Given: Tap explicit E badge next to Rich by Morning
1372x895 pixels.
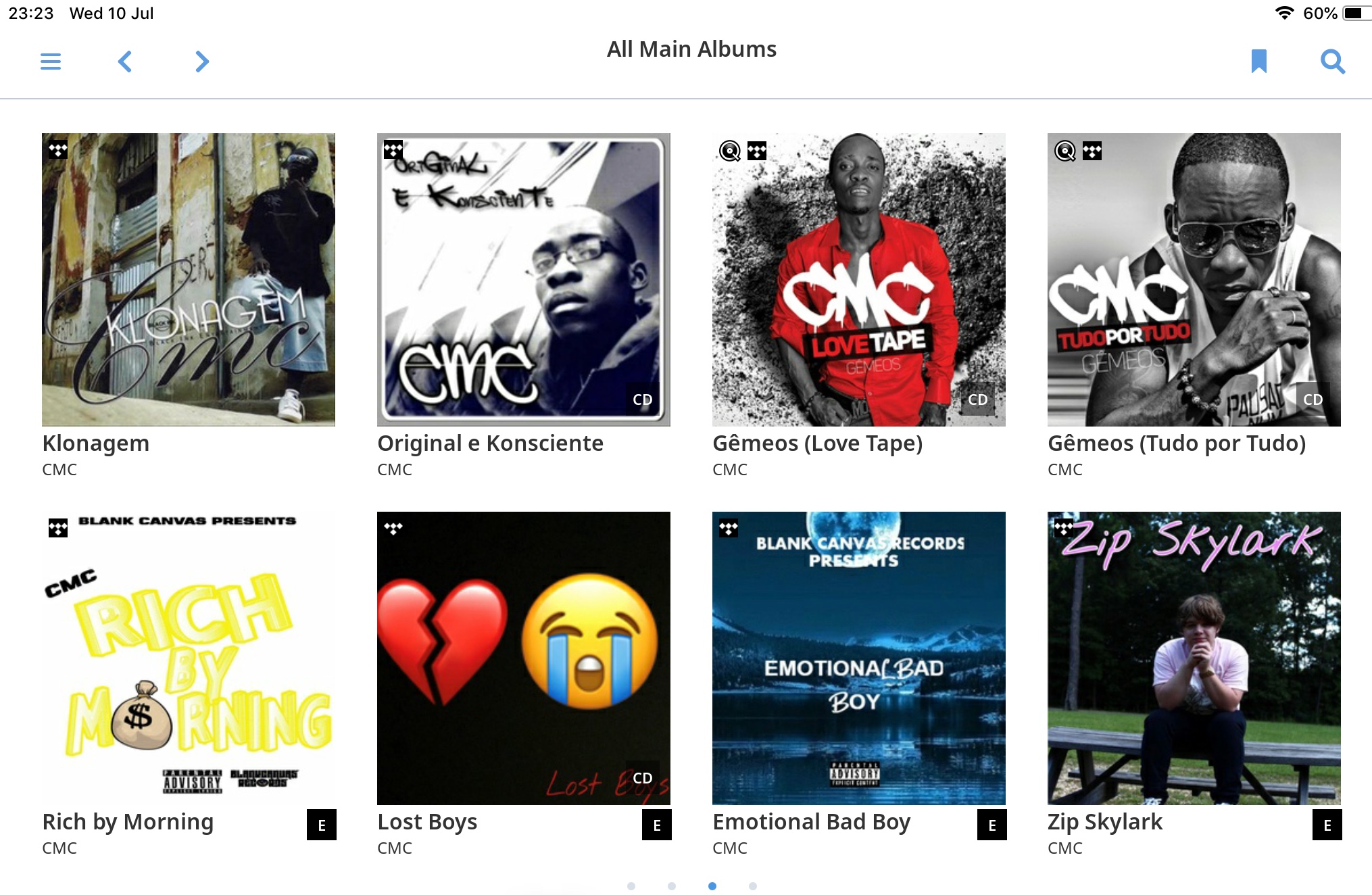Looking at the screenshot, I should [322, 825].
